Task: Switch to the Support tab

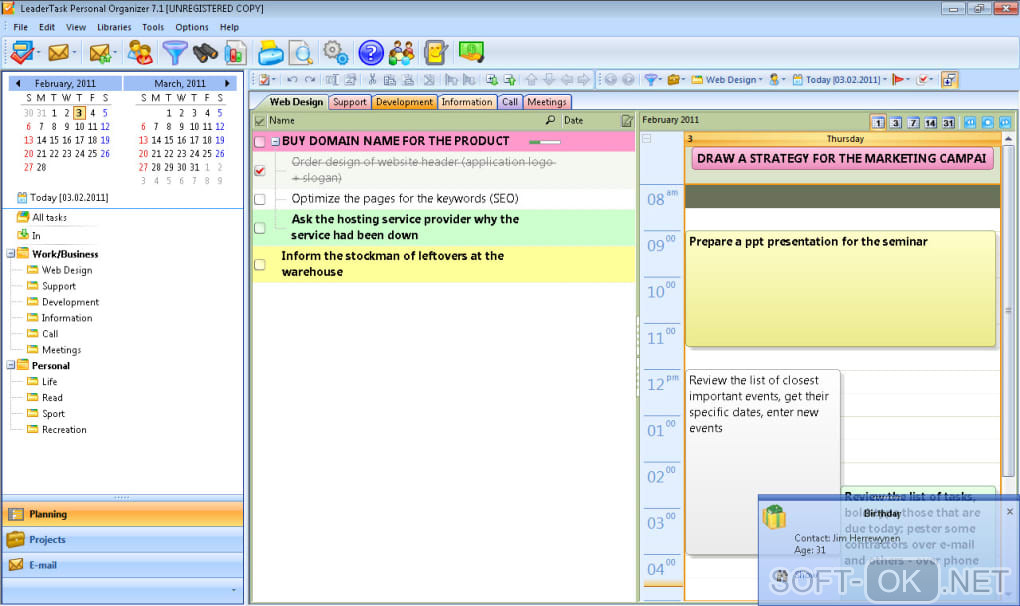Action: click(x=349, y=102)
